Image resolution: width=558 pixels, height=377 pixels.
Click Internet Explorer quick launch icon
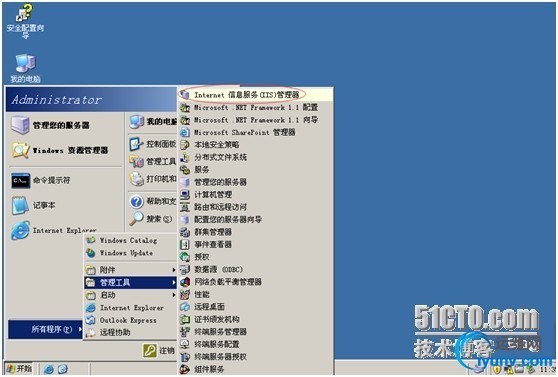coord(49,369)
